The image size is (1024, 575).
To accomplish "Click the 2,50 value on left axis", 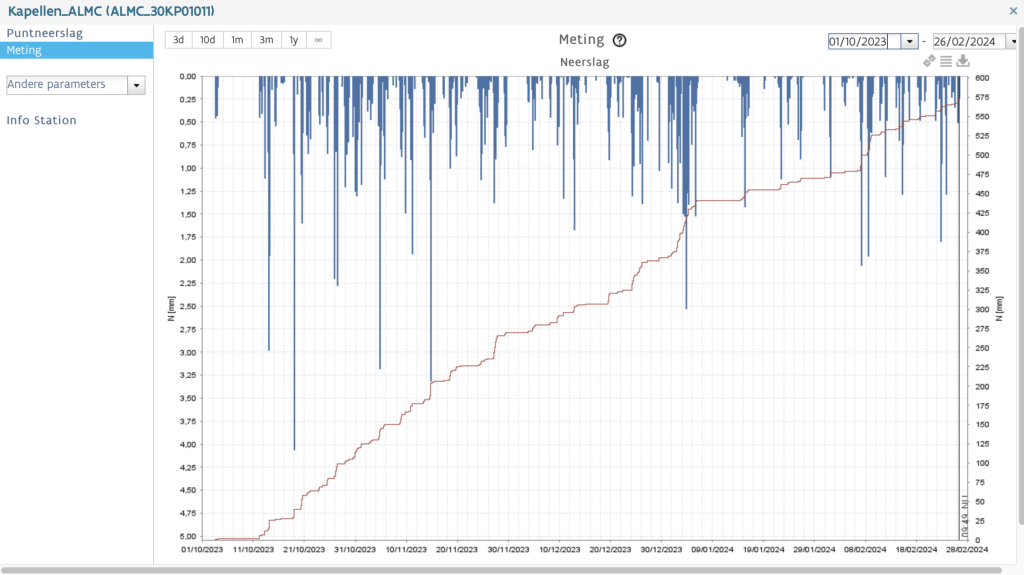I will (x=188, y=306).
